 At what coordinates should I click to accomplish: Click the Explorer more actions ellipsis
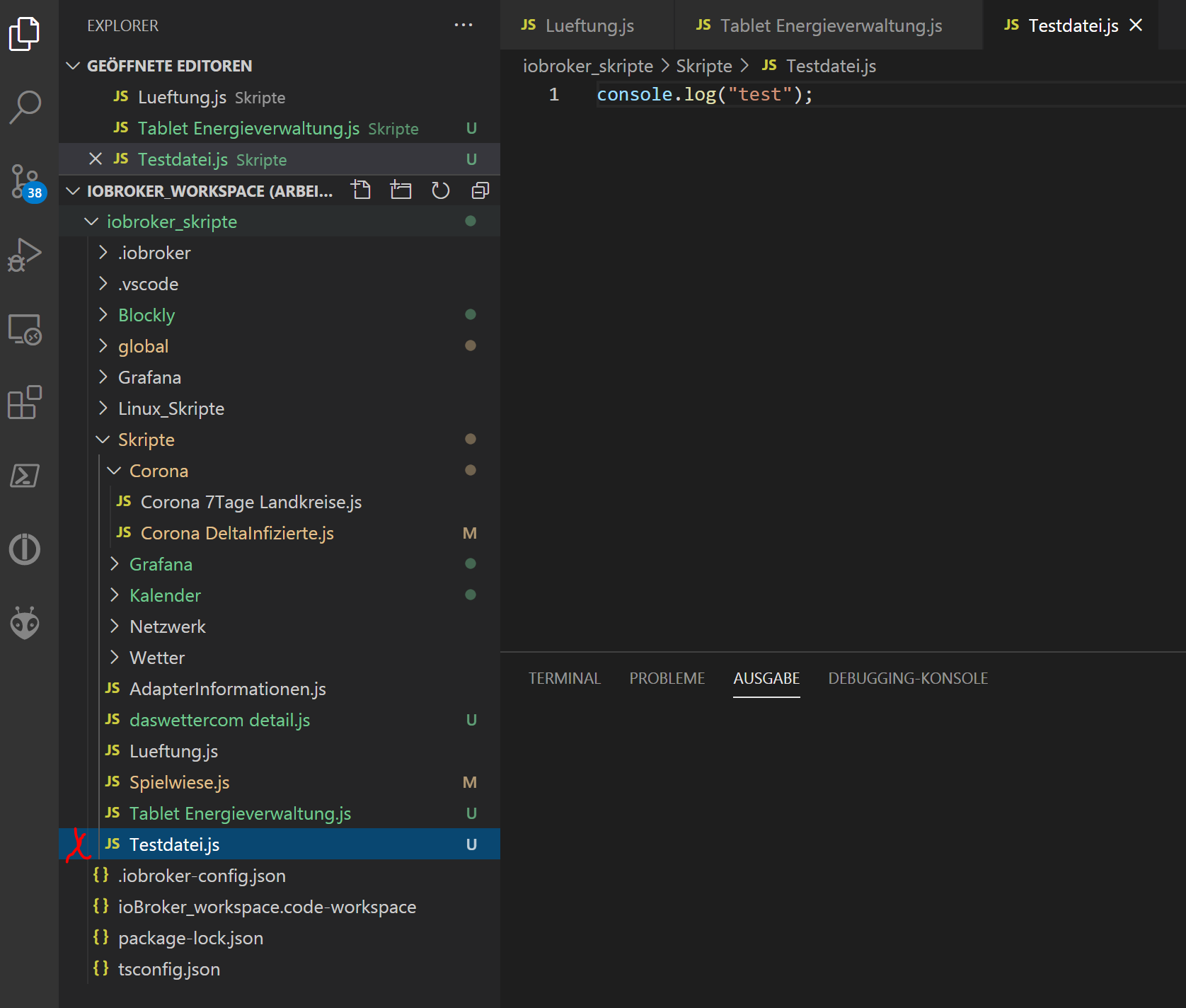click(x=464, y=25)
